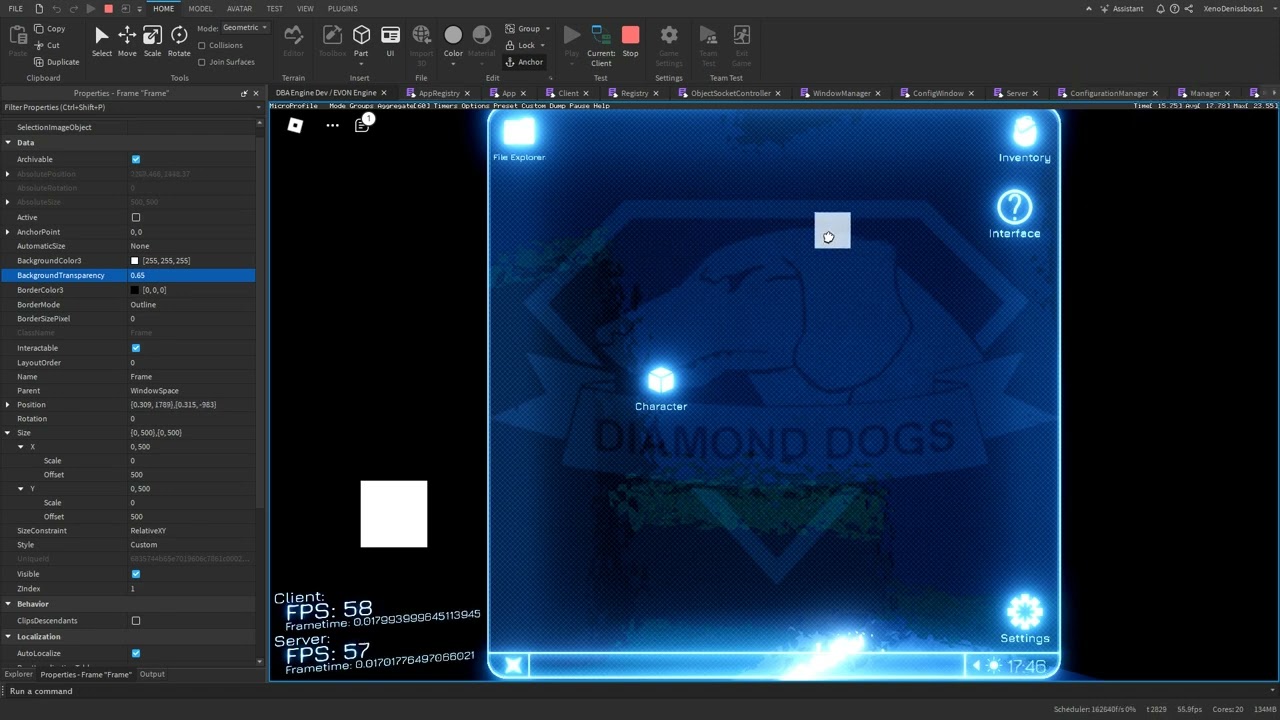Viewport: 1280px width, 720px height.
Task: Click Help in the MicroProfile bar
Action: [600, 106]
